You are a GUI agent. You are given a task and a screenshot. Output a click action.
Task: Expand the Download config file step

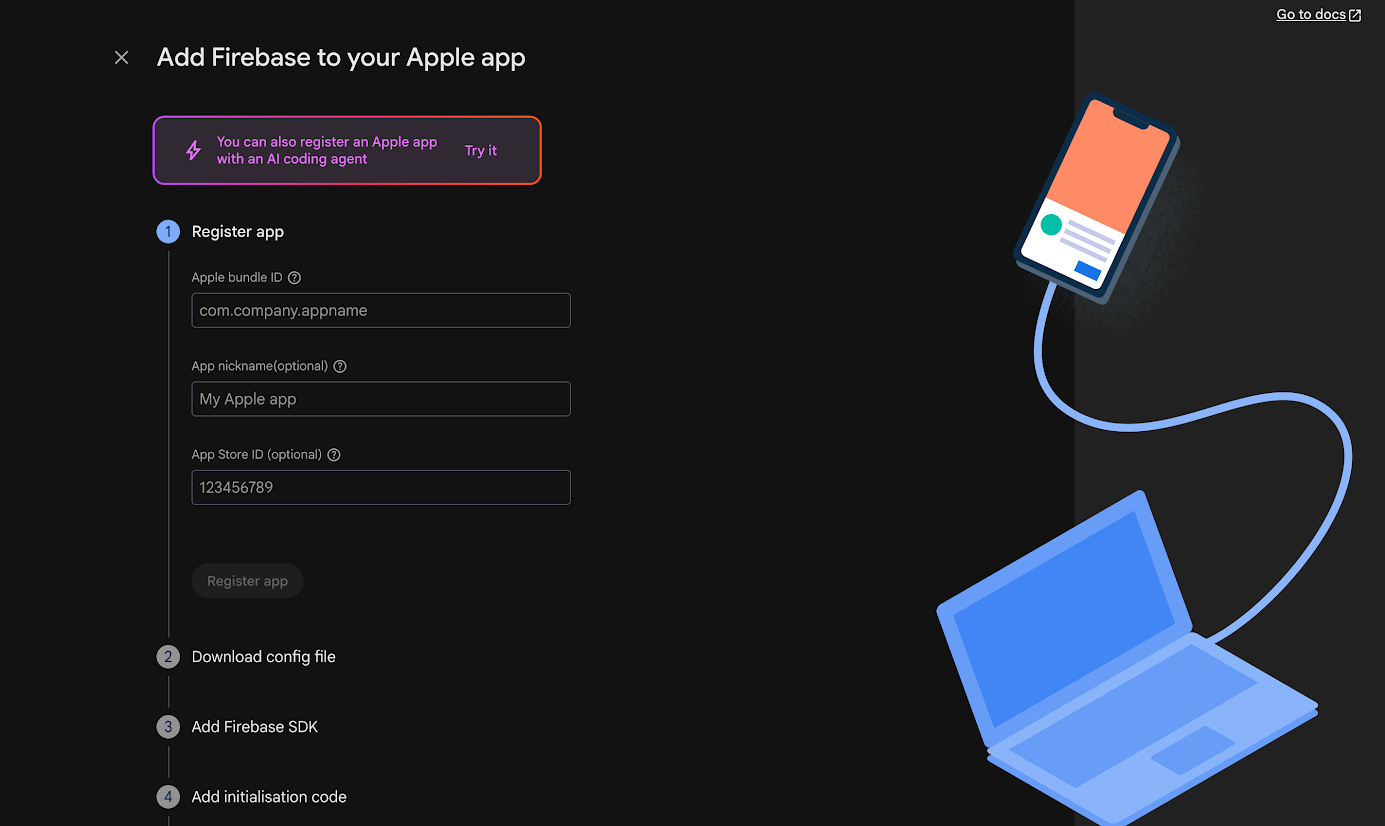[x=264, y=657]
